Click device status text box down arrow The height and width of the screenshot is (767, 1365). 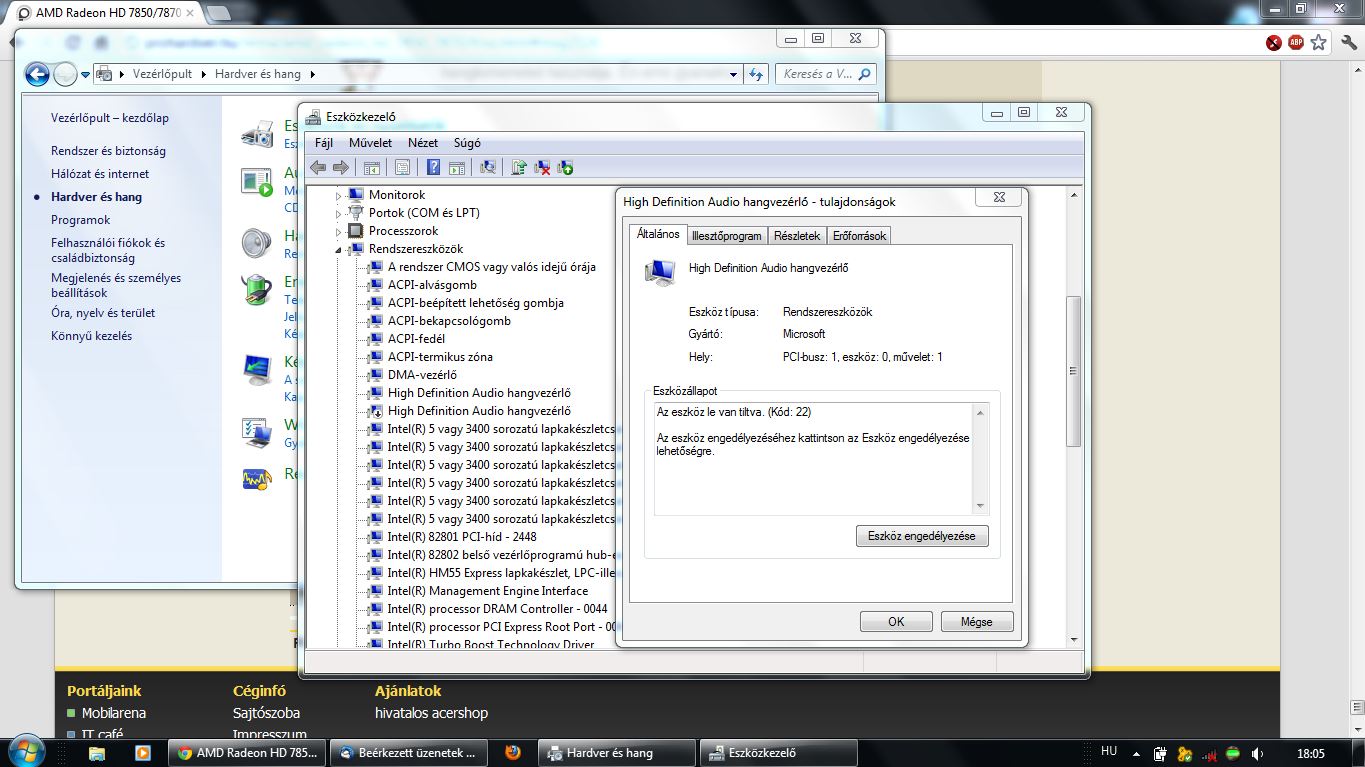click(x=980, y=506)
